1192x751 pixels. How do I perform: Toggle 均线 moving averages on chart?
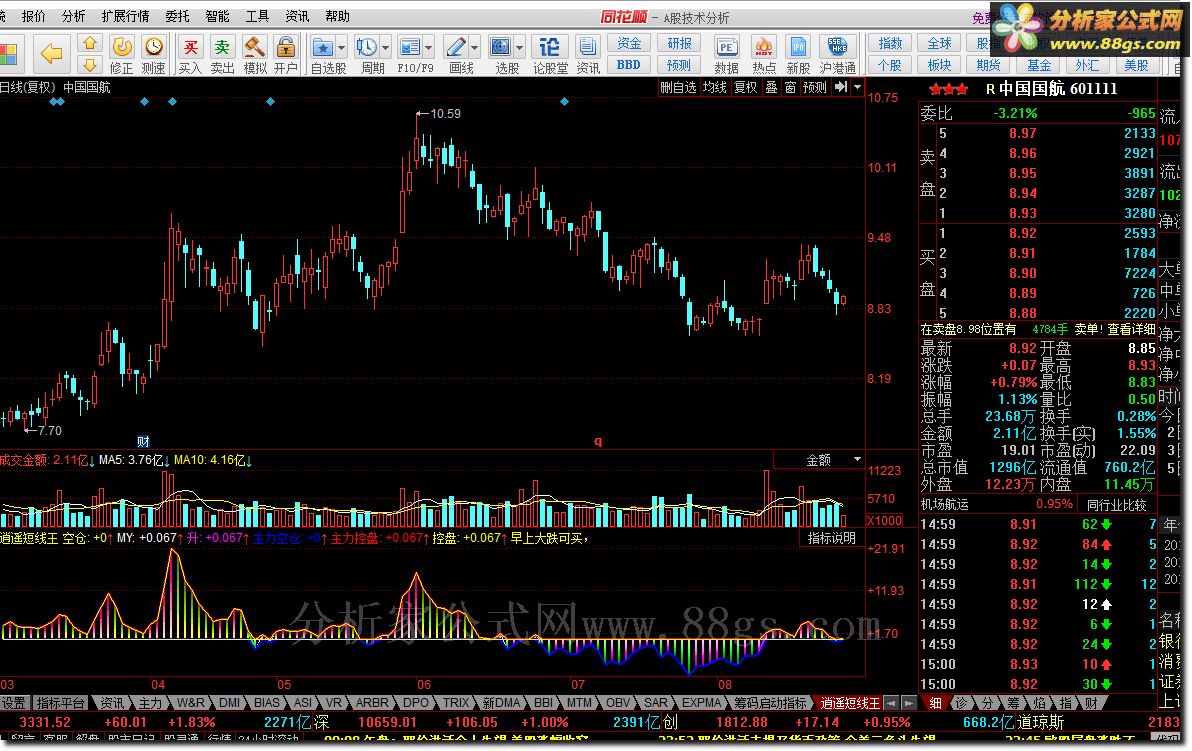(x=715, y=87)
